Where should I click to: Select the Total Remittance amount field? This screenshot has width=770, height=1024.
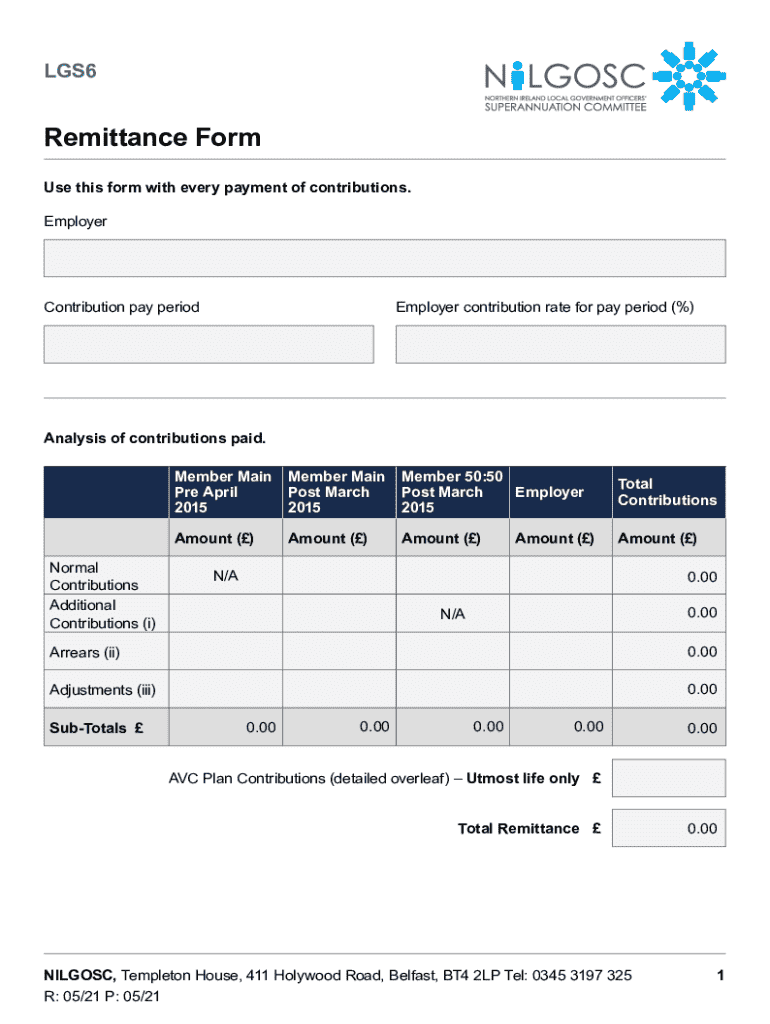click(x=668, y=828)
